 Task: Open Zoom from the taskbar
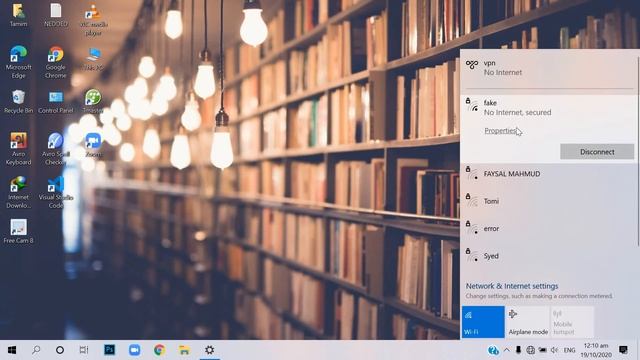point(134,350)
